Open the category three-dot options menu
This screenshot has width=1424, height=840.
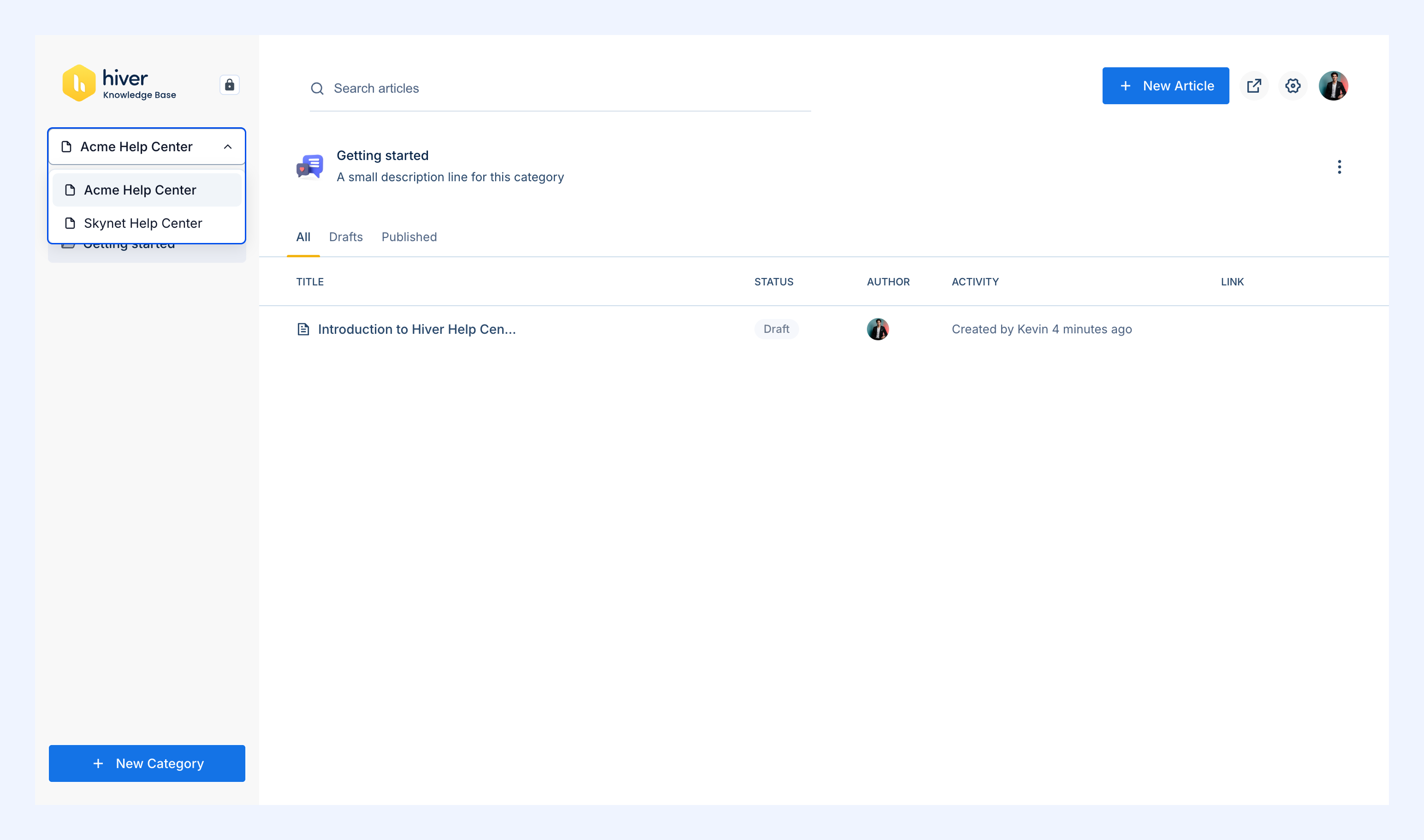(x=1339, y=167)
